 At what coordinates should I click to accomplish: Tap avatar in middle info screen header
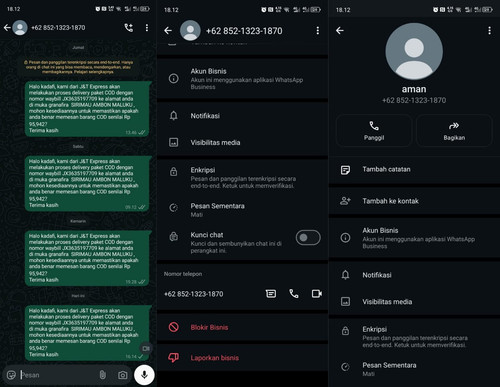[x=190, y=31]
